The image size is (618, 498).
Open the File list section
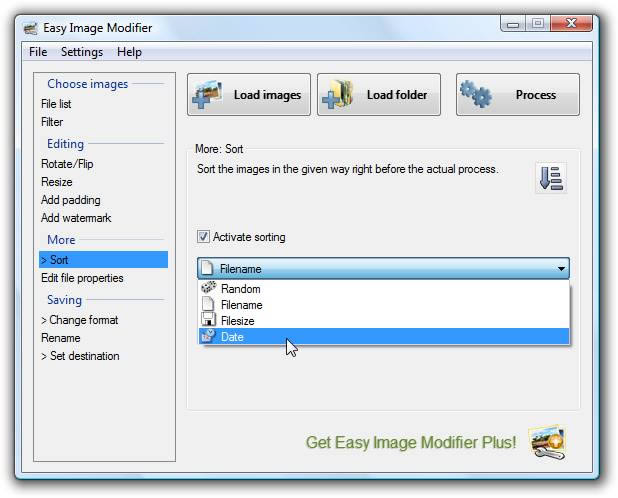point(56,104)
